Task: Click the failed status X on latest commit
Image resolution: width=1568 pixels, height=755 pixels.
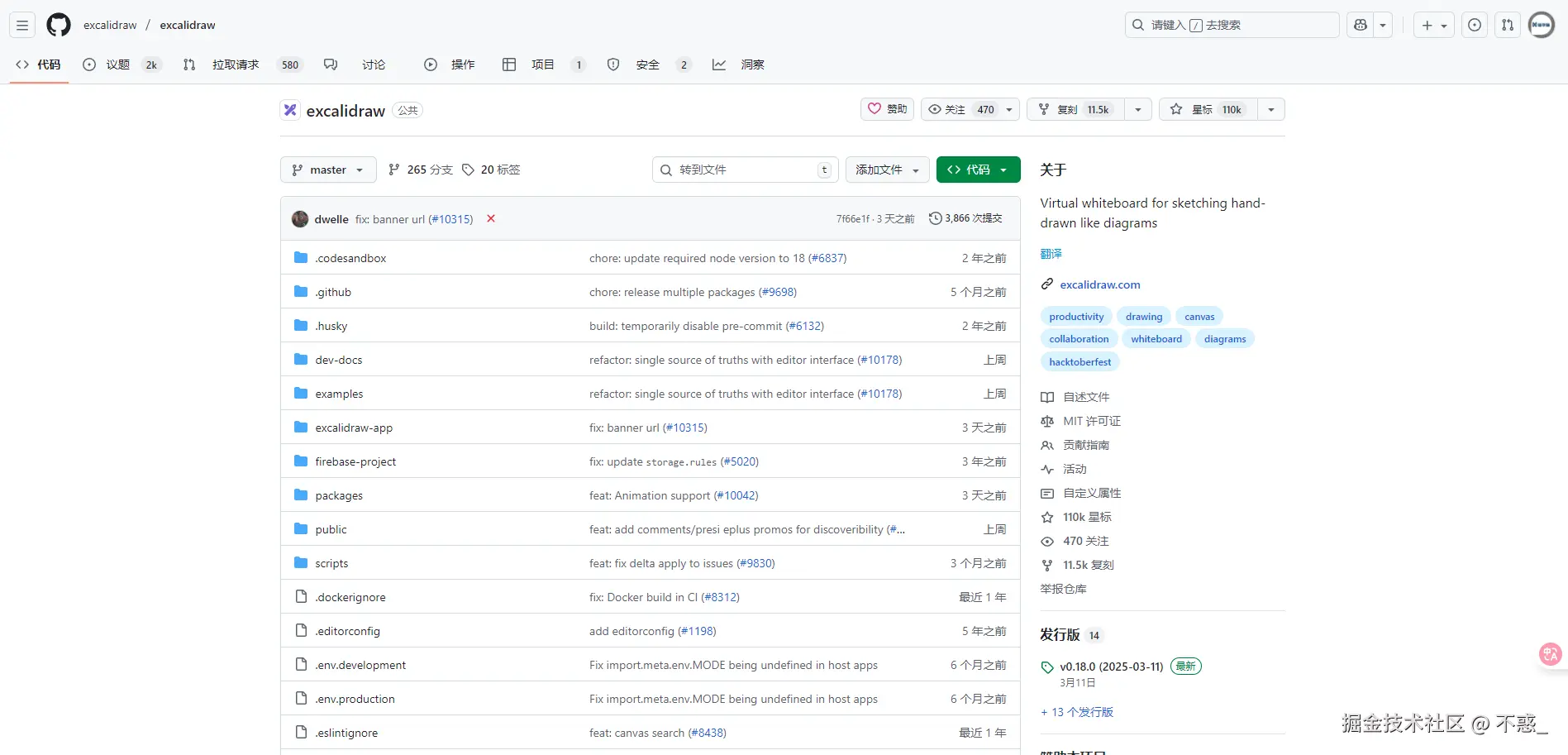Action: tap(491, 218)
